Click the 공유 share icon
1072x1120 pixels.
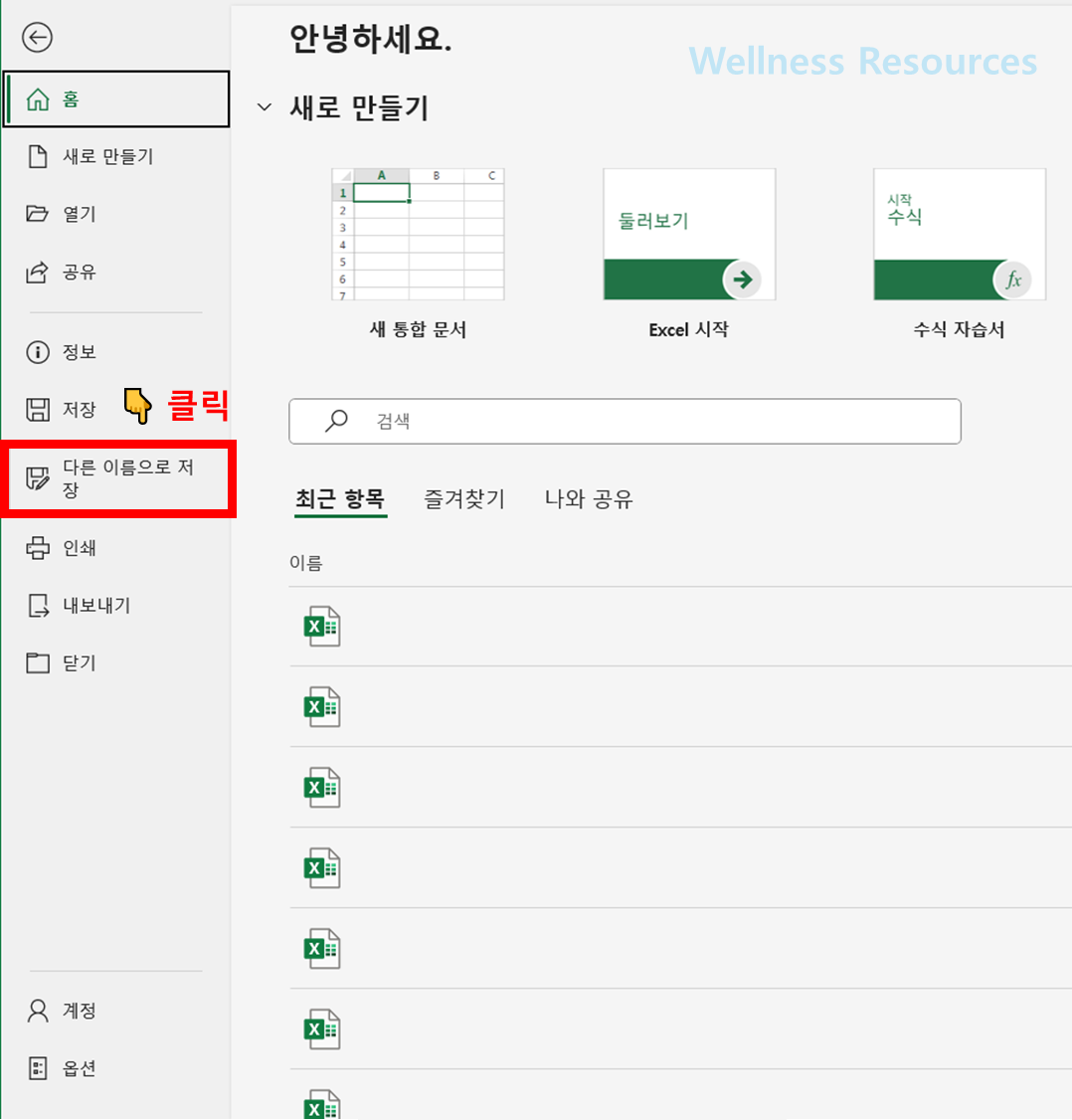[x=37, y=272]
